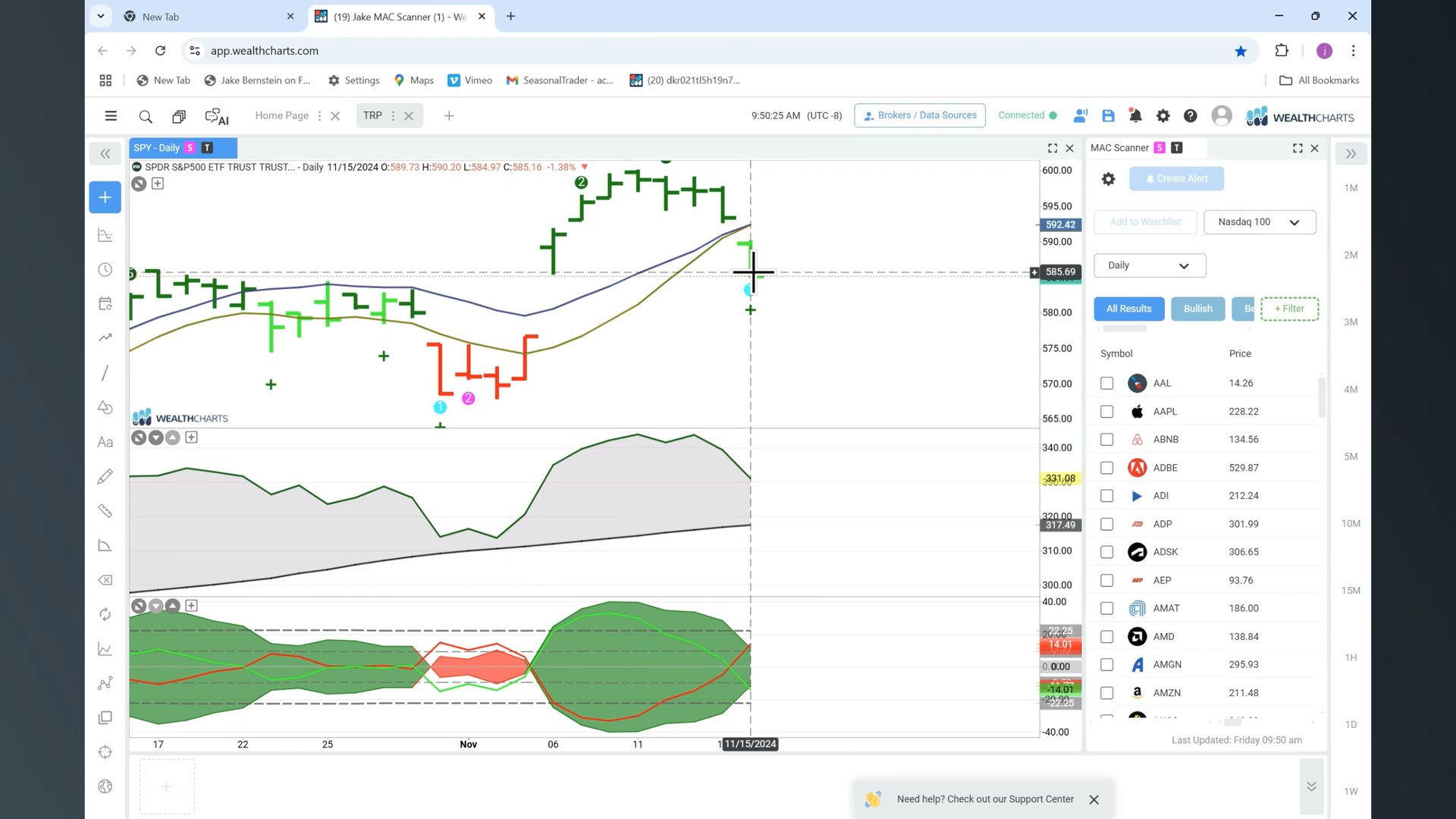Screen dimensions: 1456x819
Task: Open the clock history tool
Action: tap(105, 270)
